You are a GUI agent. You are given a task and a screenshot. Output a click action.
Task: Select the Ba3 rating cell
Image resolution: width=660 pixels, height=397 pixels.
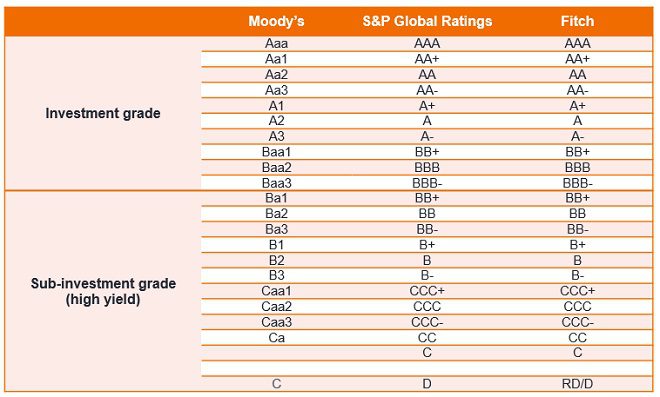(x=276, y=229)
